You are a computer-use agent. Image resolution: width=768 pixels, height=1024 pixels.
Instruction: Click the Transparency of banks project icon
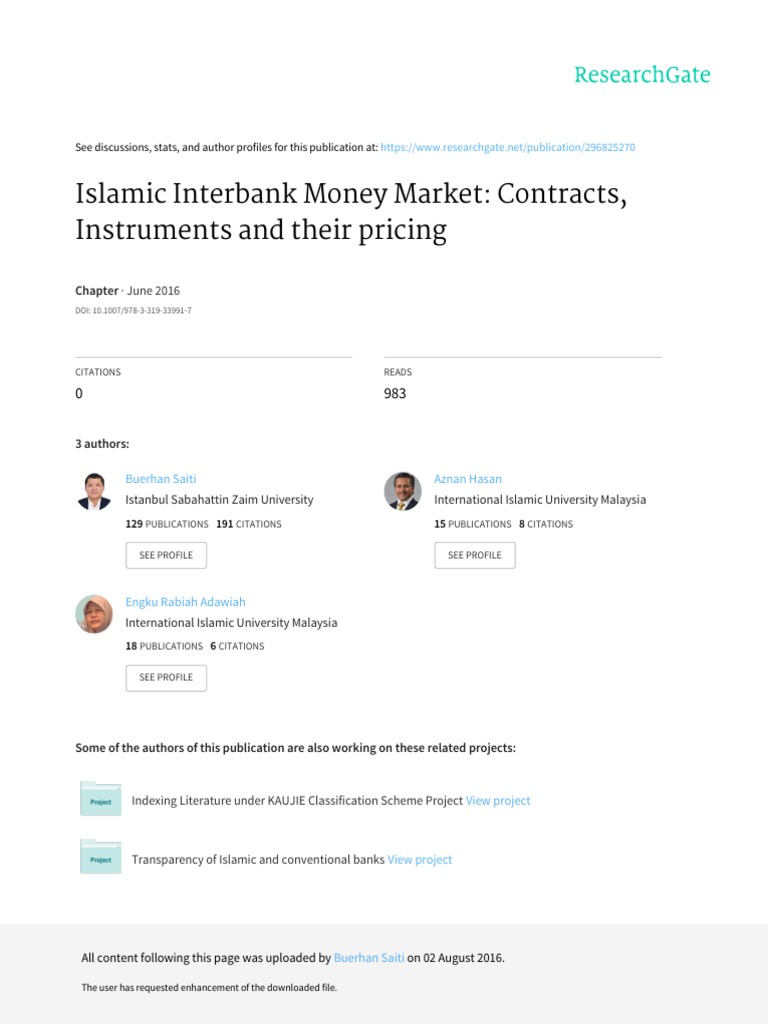tap(100, 858)
